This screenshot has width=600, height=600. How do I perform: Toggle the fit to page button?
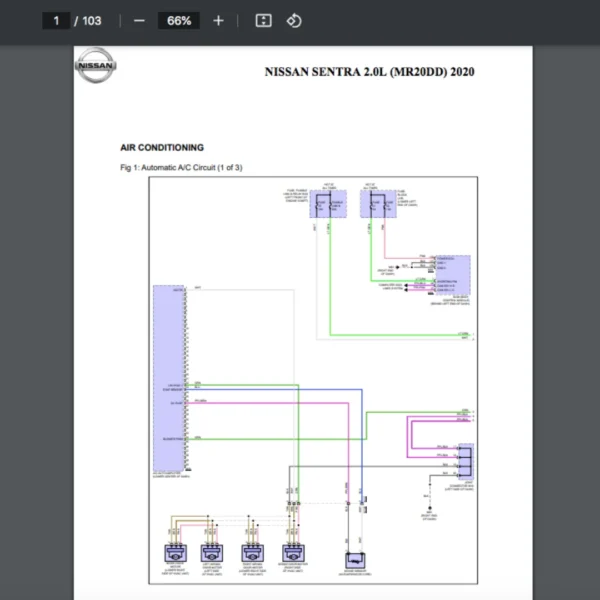pyautogui.click(x=263, y=21)
